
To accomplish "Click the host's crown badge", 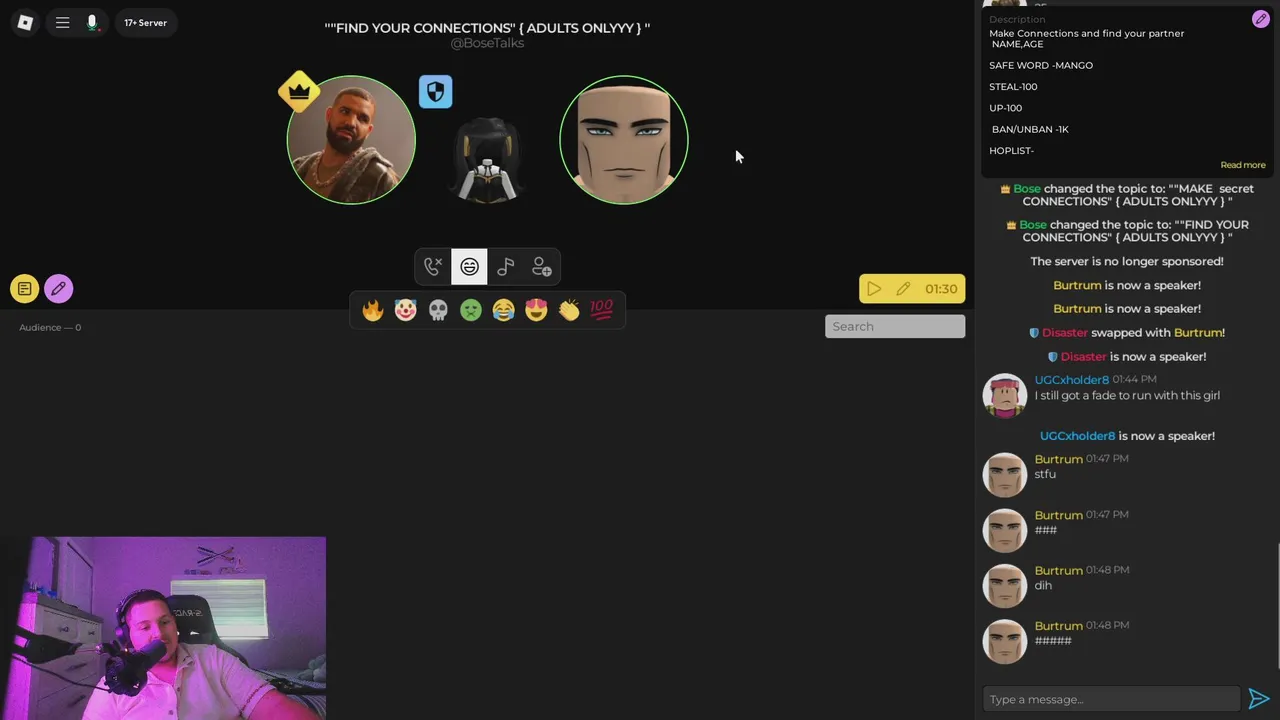I will tap(299, 92).
